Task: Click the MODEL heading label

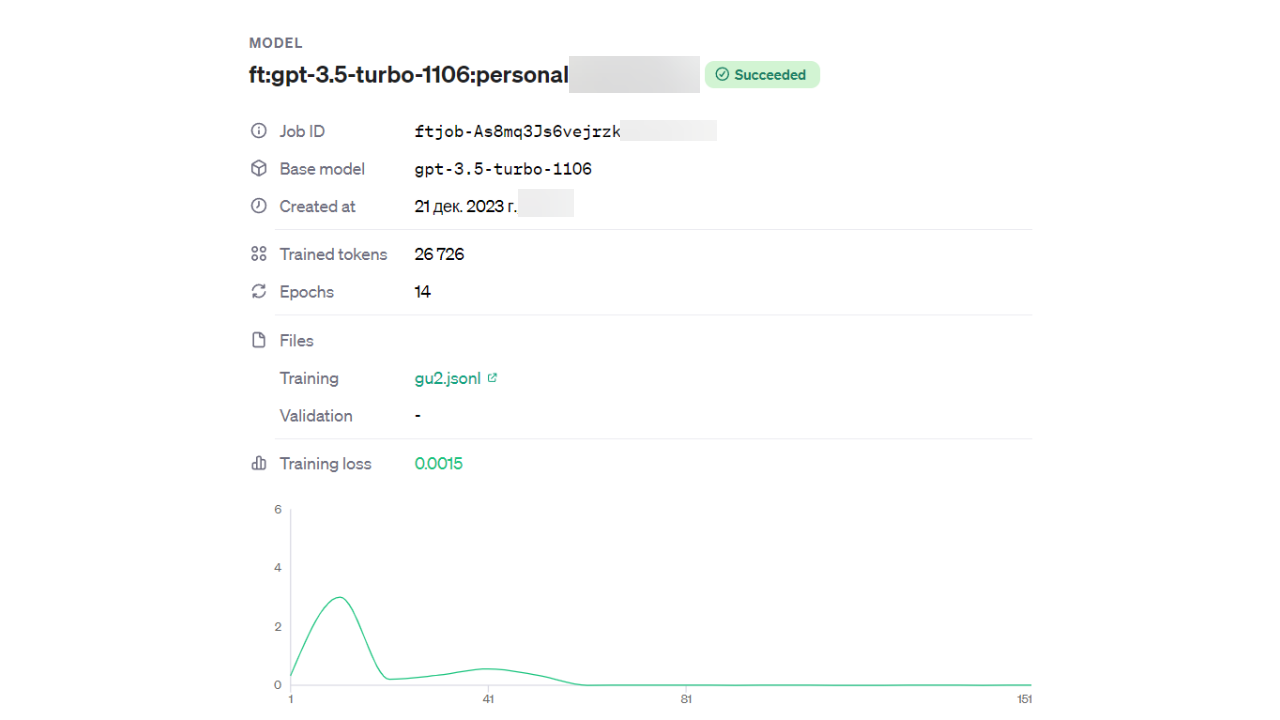Action: (276, 43)
